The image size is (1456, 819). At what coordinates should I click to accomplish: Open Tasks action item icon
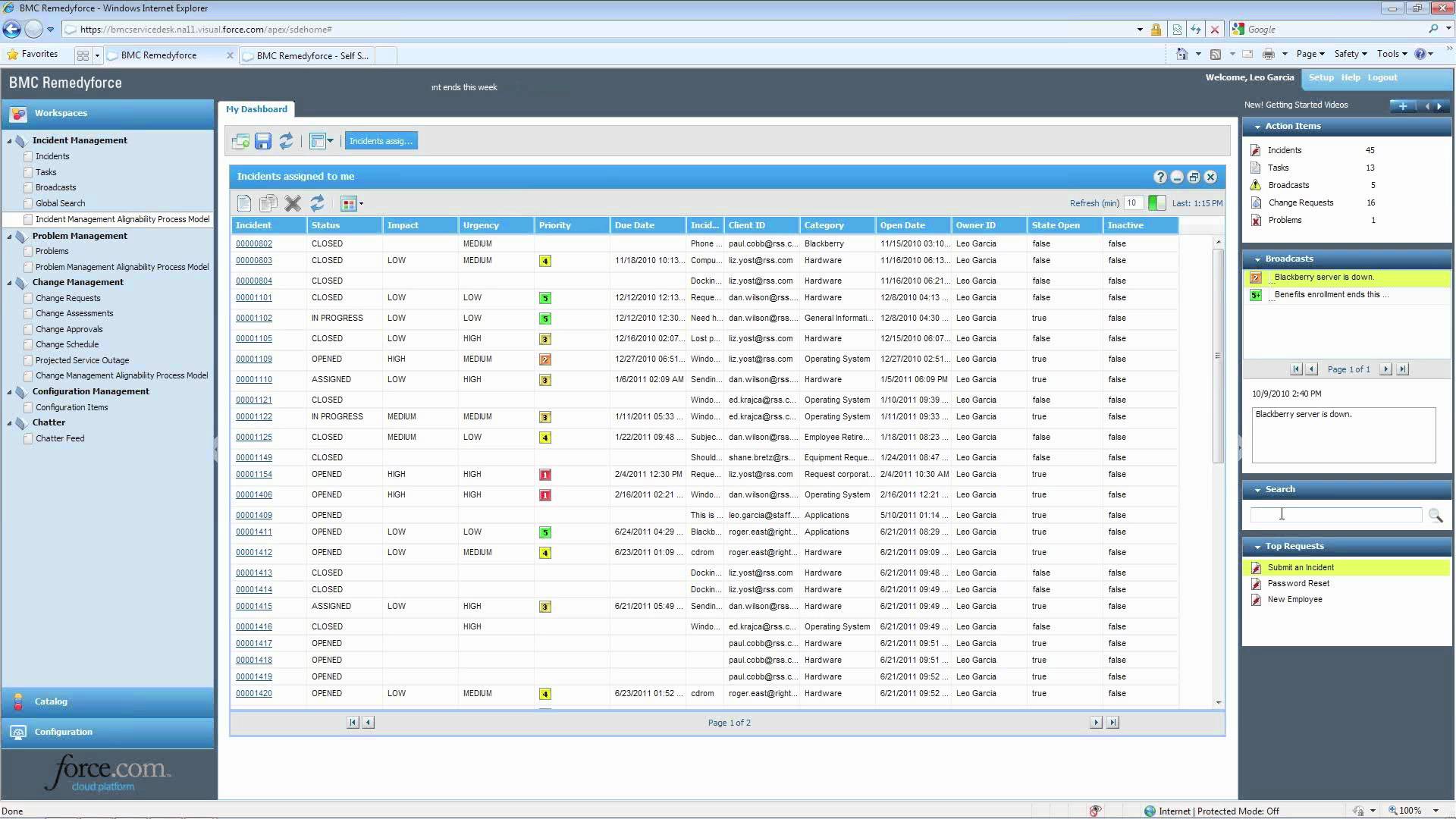coord(1256,168)
